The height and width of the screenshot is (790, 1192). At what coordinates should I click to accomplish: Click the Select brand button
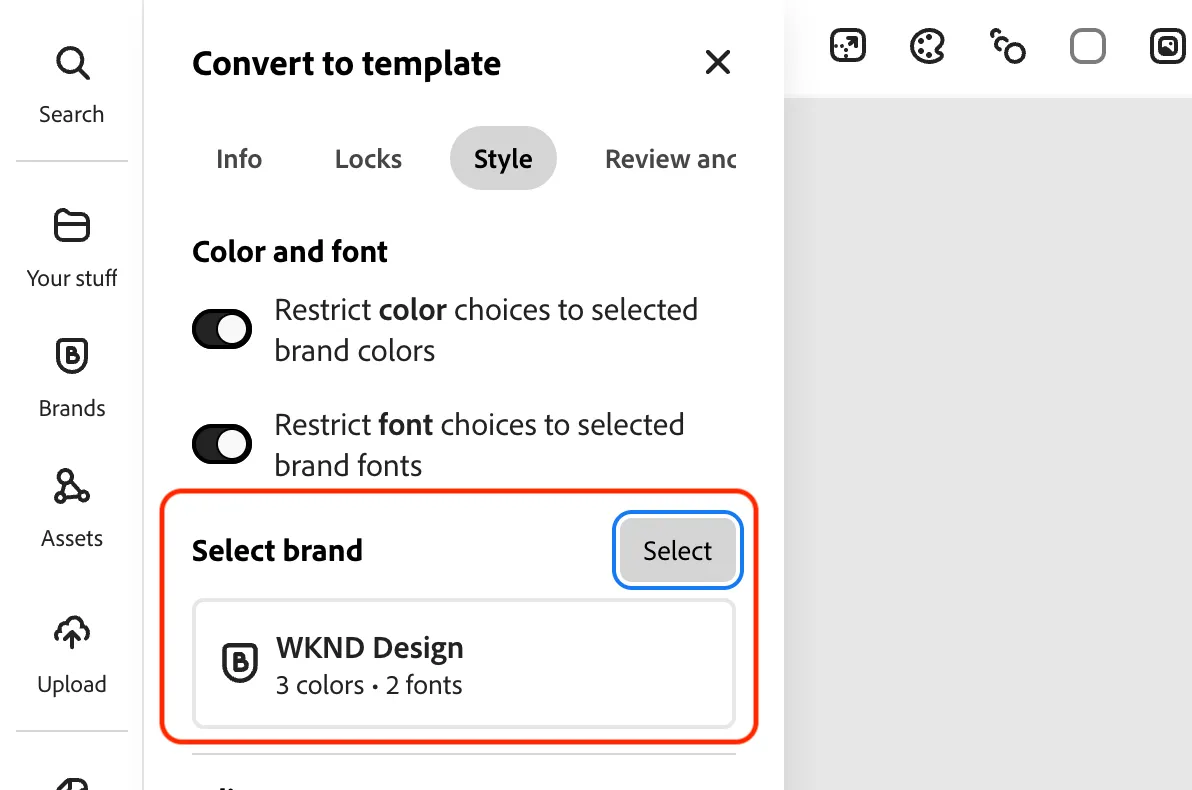tap(677, 550)
